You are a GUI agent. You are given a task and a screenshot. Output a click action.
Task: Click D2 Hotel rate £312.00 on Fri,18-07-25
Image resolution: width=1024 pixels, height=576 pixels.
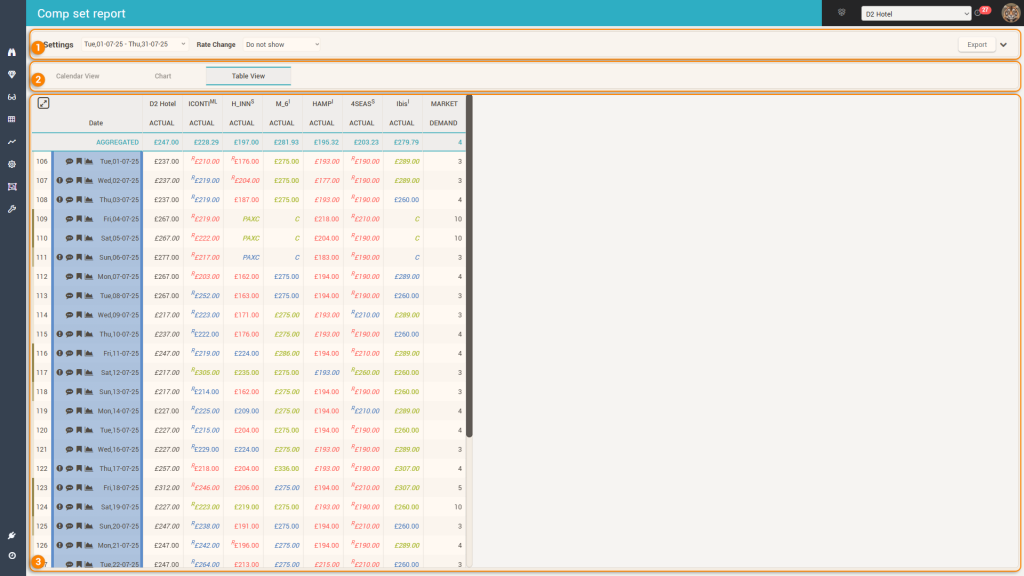coord(166,488)
